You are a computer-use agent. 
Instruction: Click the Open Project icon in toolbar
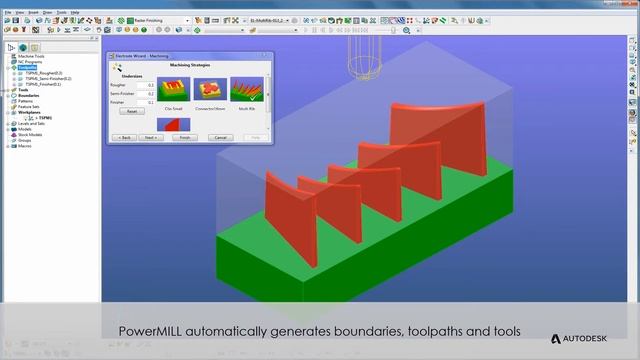(x=7, y=20)
